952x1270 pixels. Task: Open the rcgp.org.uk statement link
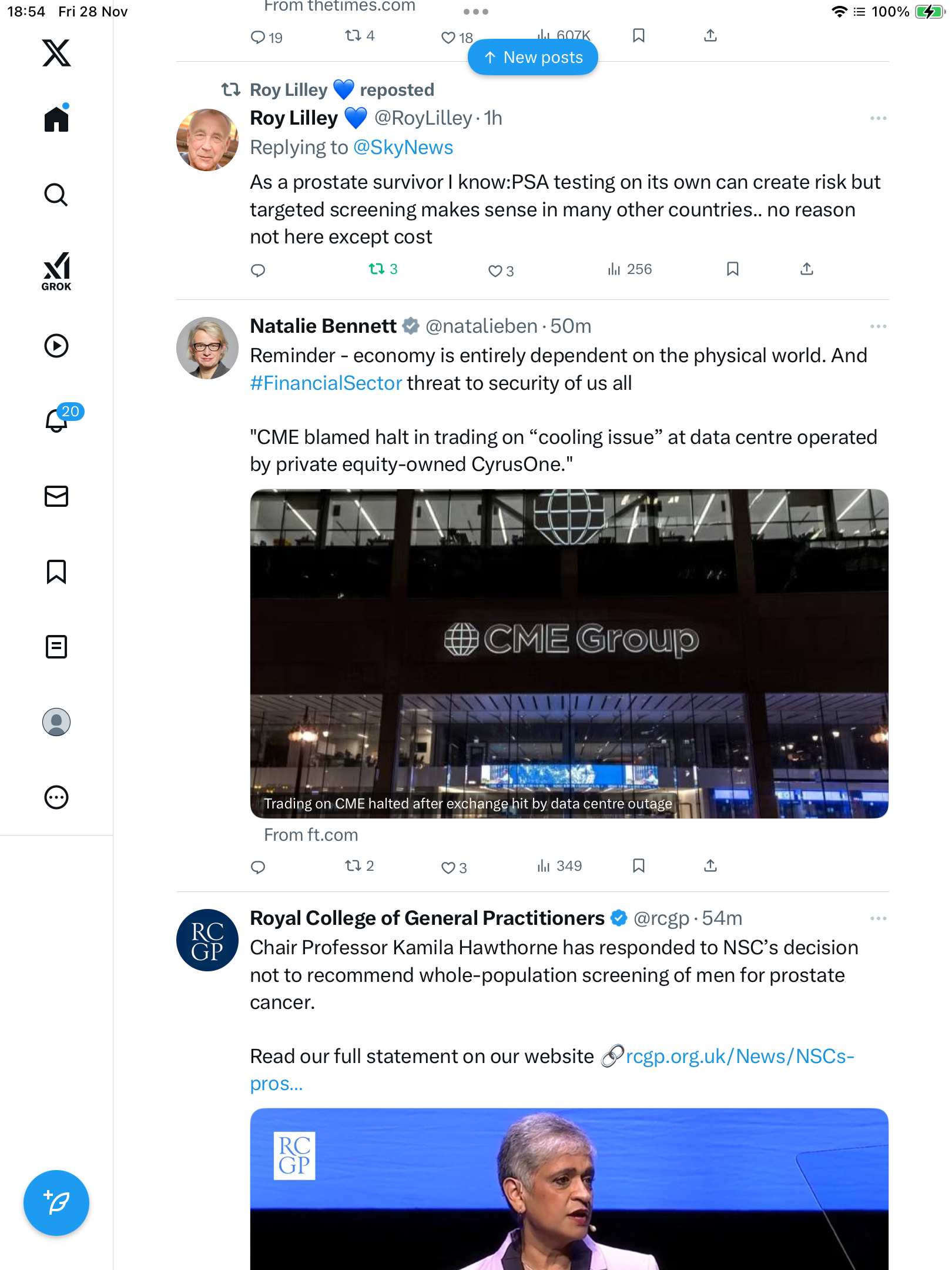click(x=739, y=1057)
